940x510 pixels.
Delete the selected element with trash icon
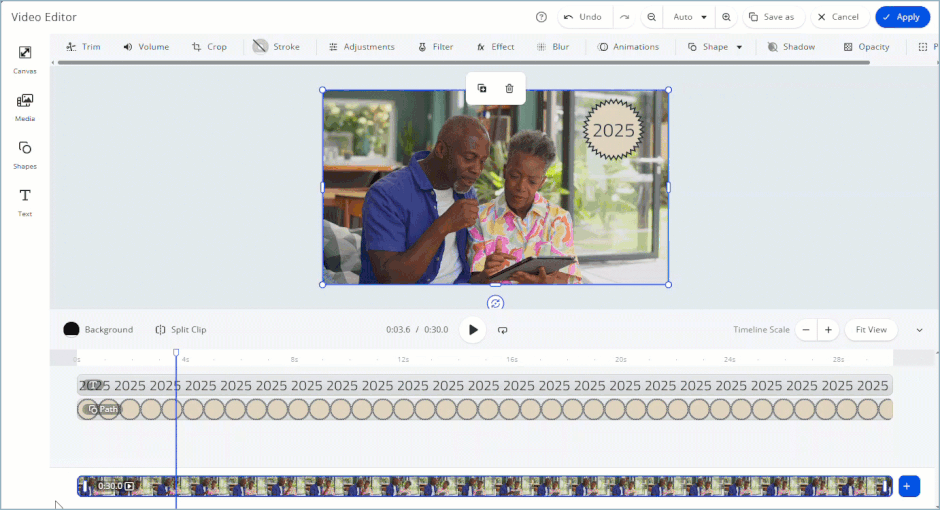click(509, 89)
